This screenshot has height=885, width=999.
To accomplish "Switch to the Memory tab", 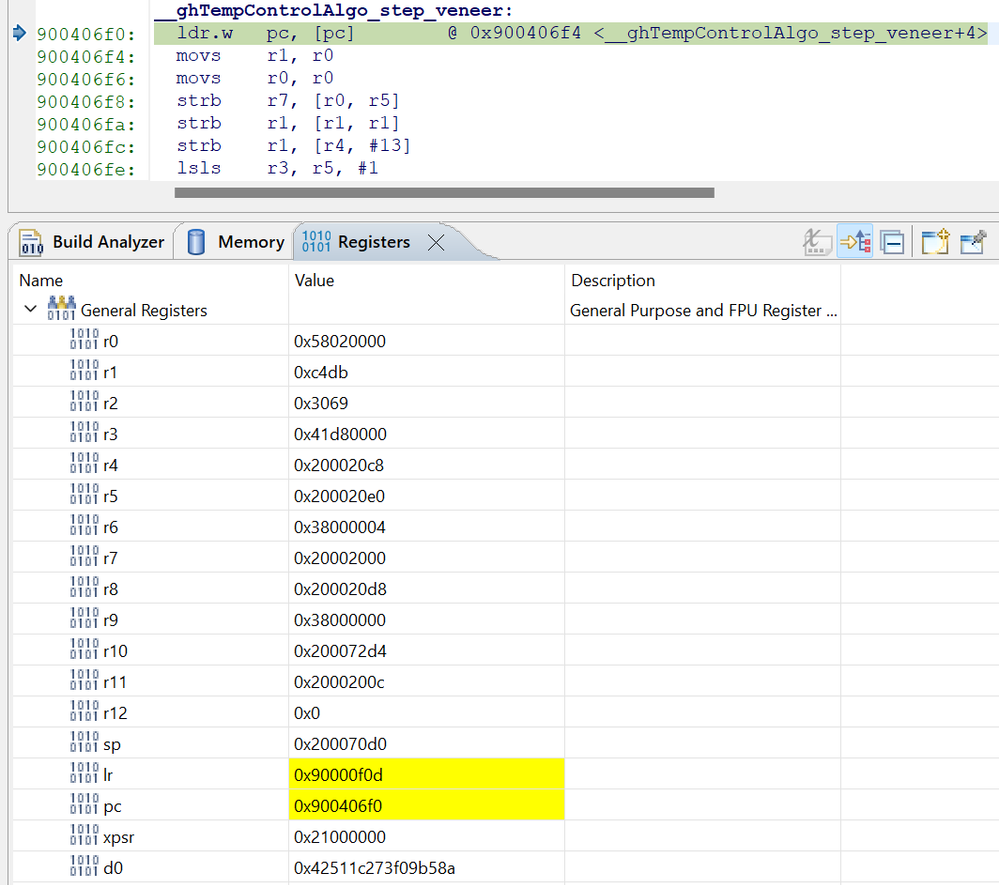I will coord(236,242).
